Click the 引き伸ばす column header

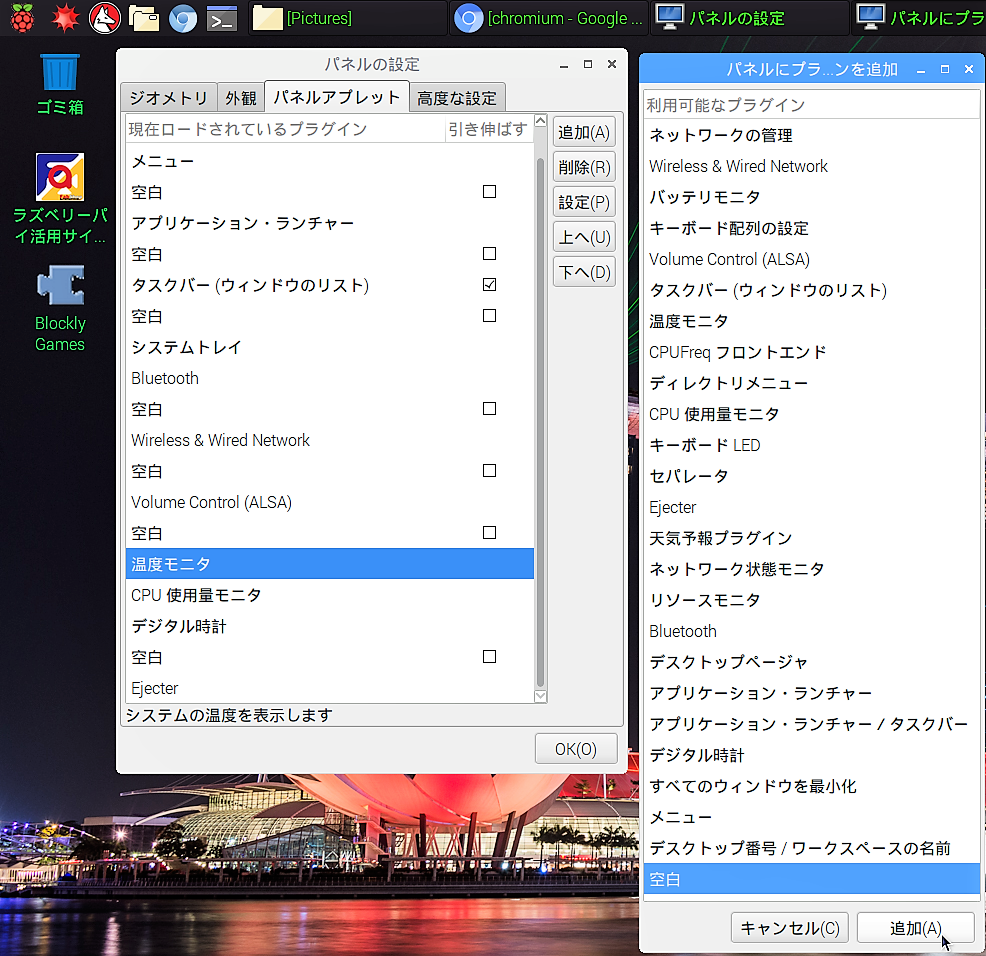pos(489,129)
